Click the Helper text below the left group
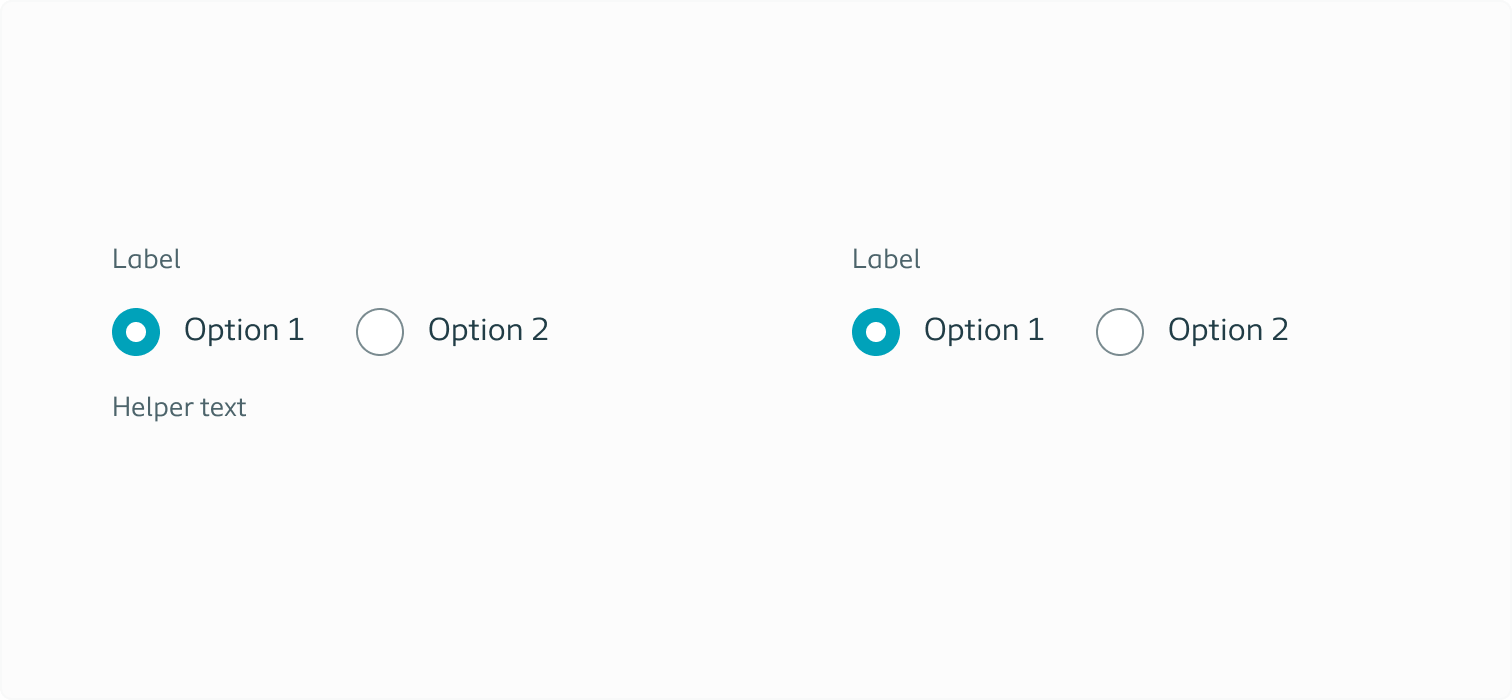 (x=179, y=407)
